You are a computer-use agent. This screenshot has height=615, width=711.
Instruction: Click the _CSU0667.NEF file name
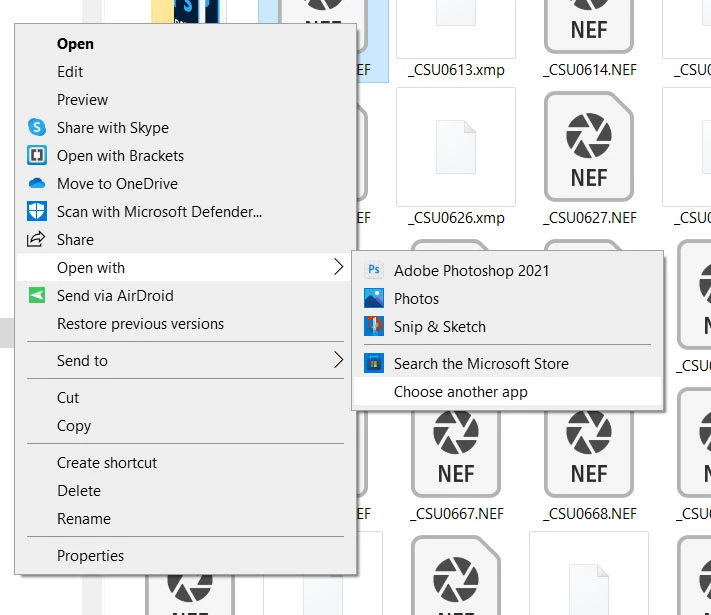(x=456, y=514)
